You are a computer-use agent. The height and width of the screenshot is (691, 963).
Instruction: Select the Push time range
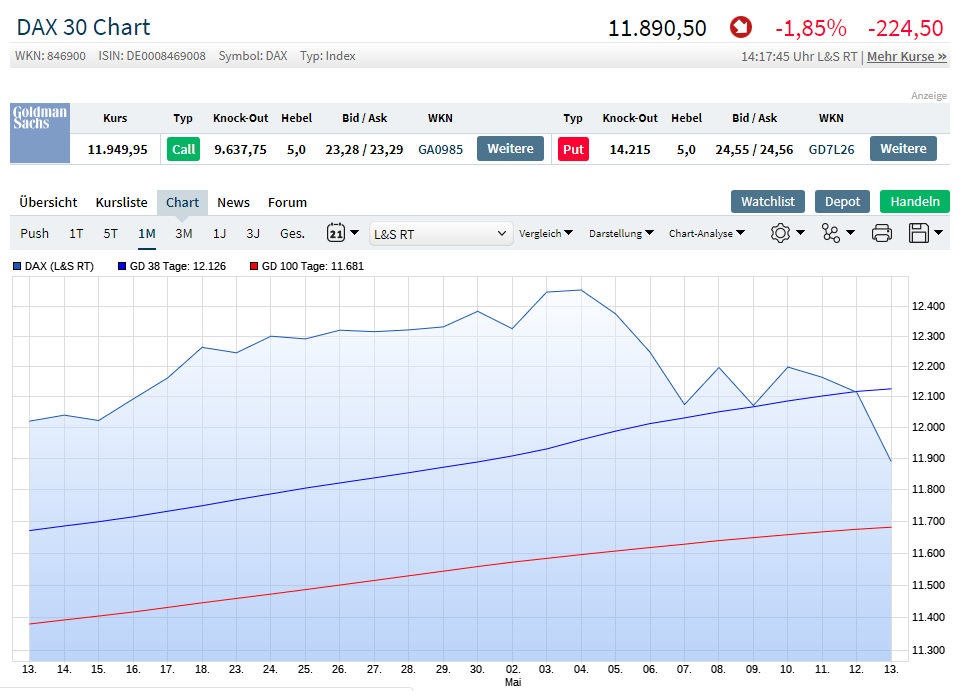[x=34, y=233]
